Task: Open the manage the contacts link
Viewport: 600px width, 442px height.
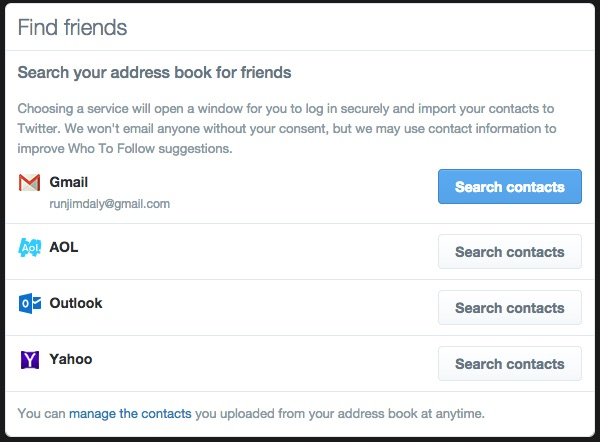Action: (x=130, y=414)
